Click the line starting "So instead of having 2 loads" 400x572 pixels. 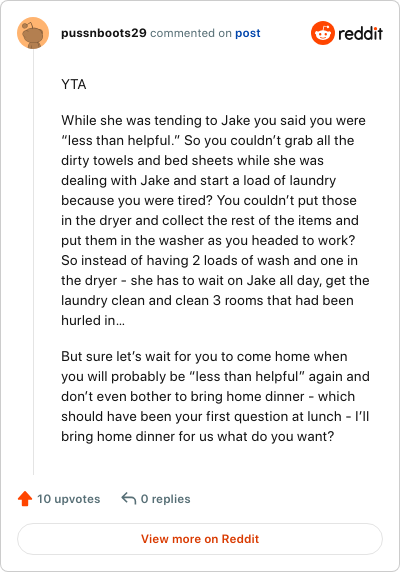(209, 260)
